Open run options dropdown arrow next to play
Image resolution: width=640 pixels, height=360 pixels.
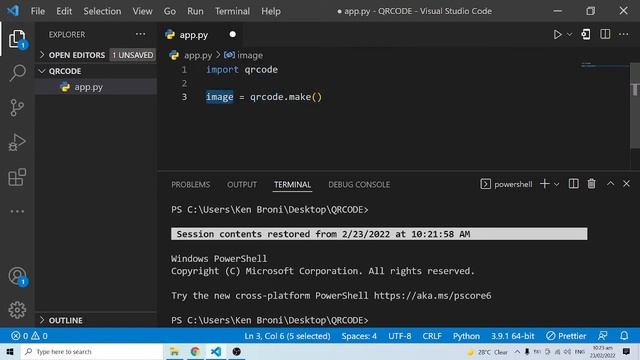coord(569,35)
